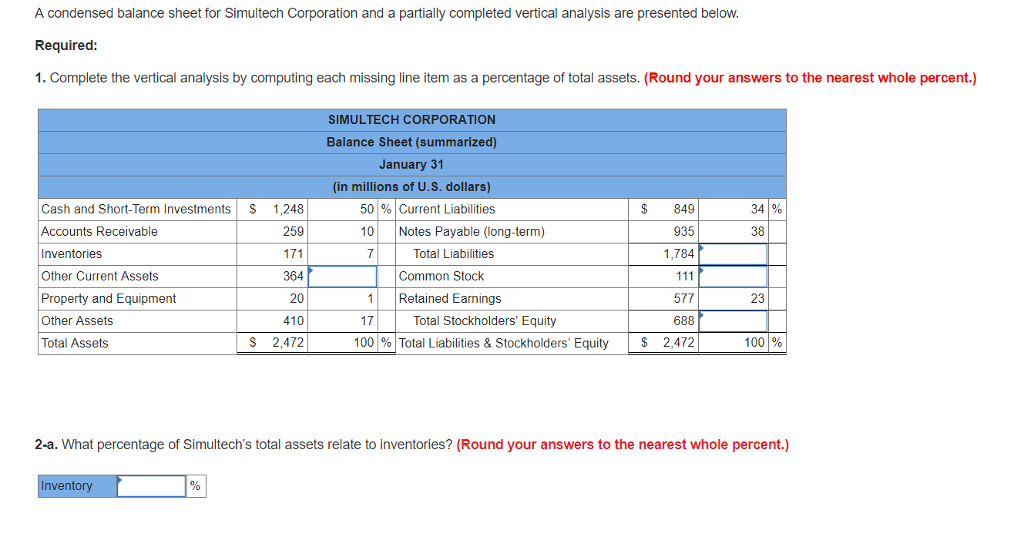The height and width of the screenshot is (537, 1024).
Task: Click the 'SIMULTECH CORPORATION' table header
Action: pyautogui.click(x=412, y=120)
